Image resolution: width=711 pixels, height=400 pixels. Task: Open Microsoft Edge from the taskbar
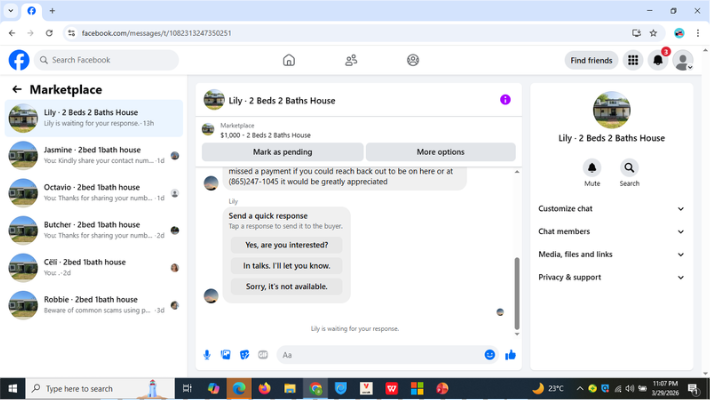[239, 389]
